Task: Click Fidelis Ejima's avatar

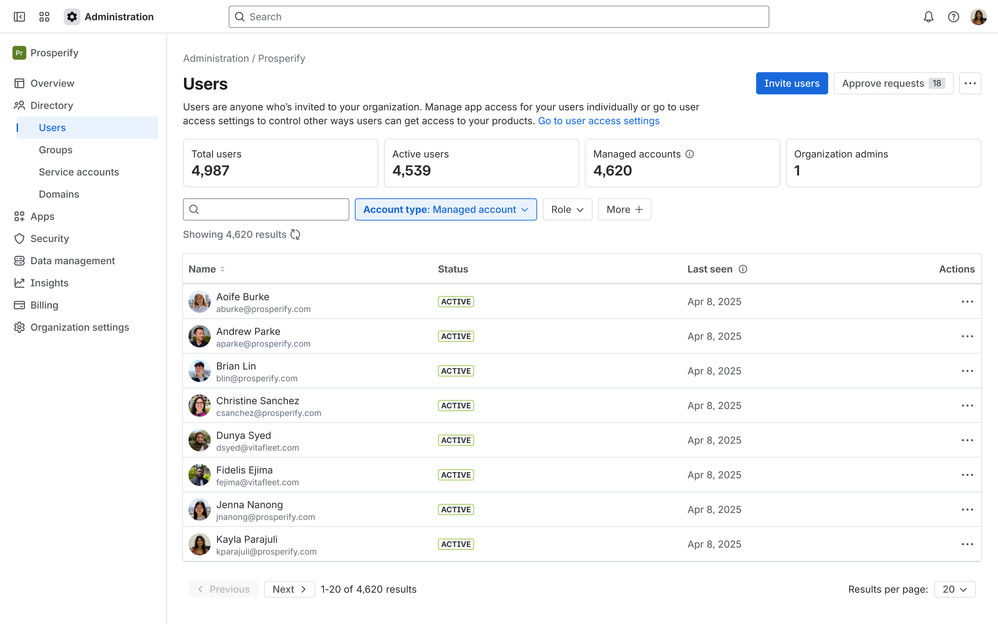Action: pyautogui.click(x=199, y=475)
